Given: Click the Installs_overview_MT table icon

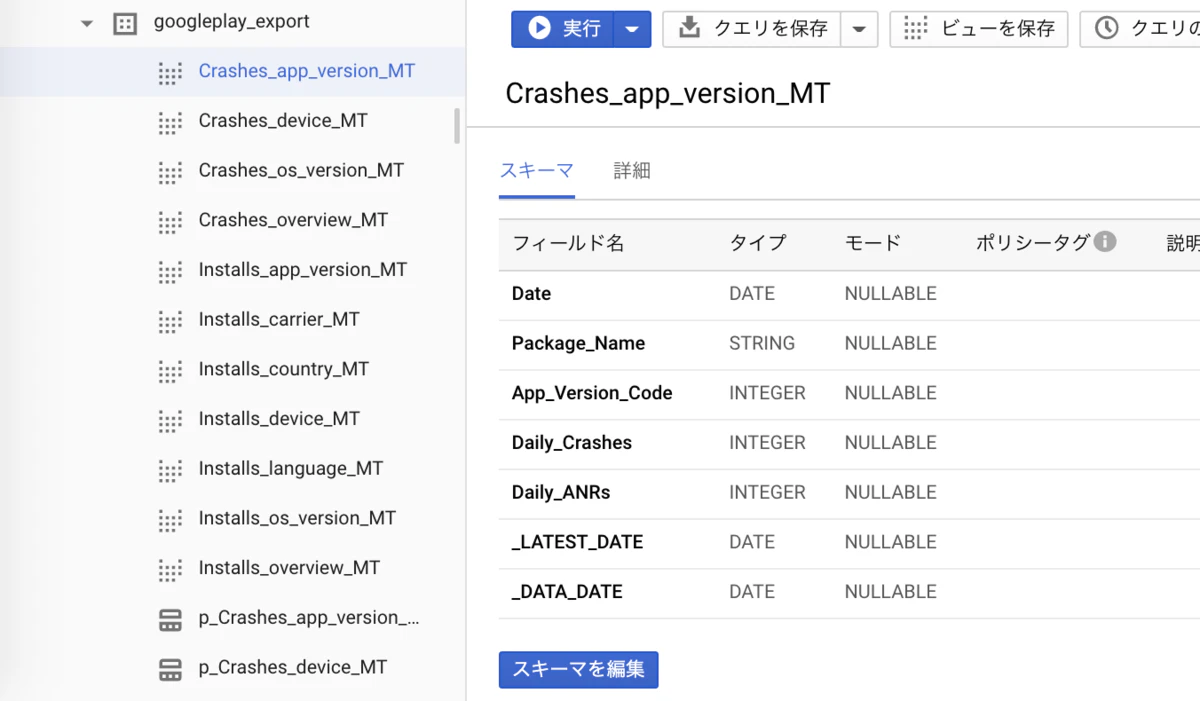Looking at the screenshot, I should [170, 569].
